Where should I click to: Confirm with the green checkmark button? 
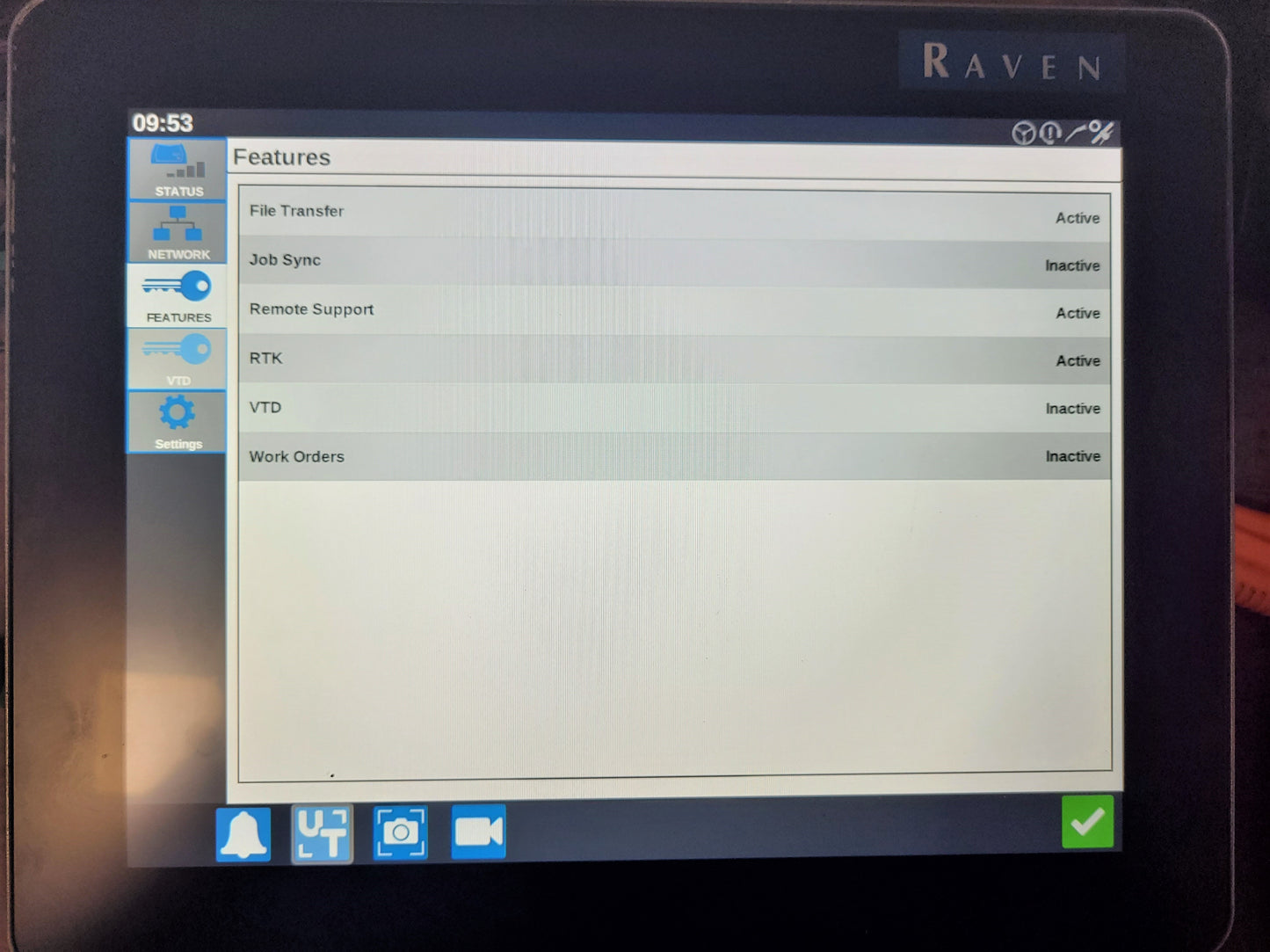pos(1087,822)
